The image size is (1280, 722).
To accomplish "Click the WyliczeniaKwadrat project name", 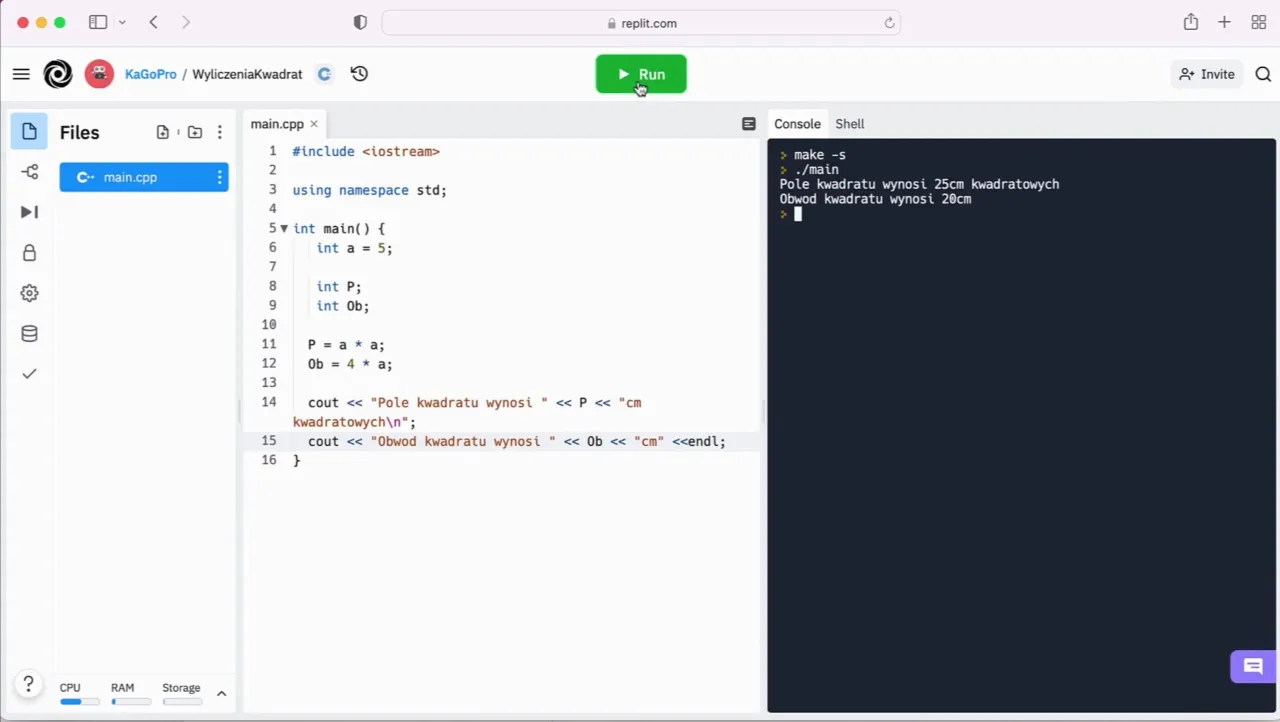I will [x=247, y=74].
